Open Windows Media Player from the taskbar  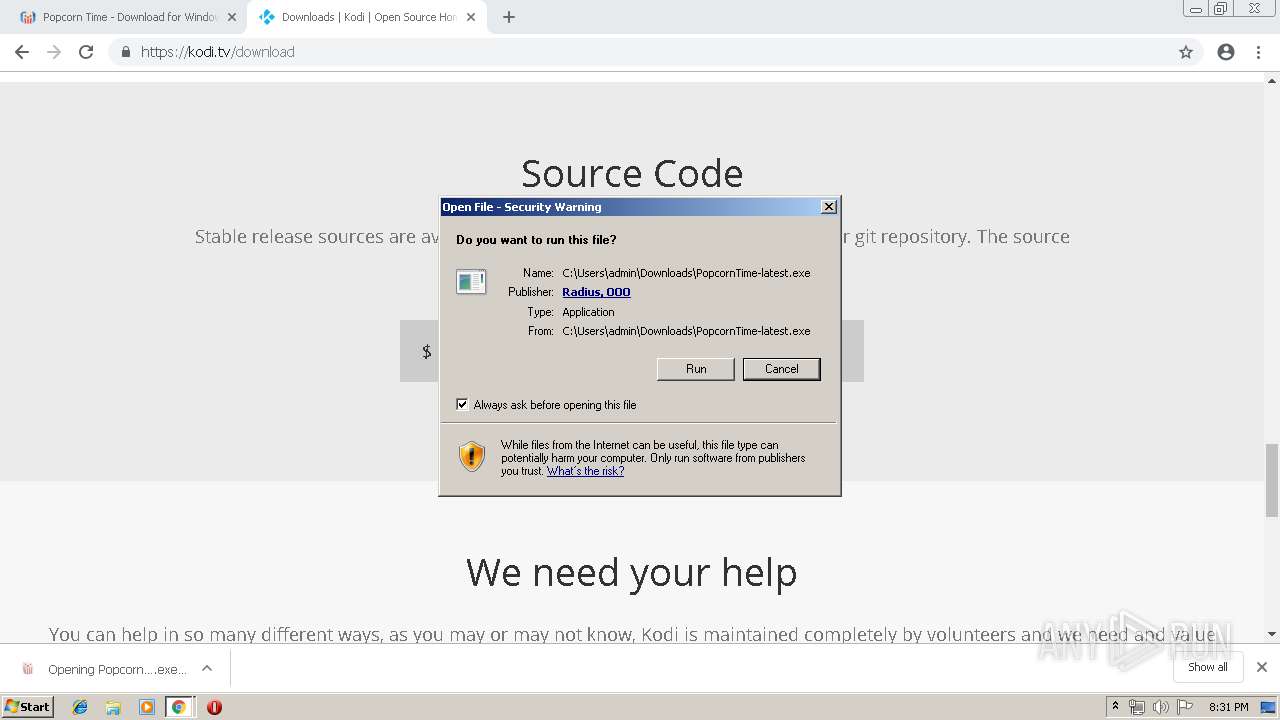click(x=147, y=707)
